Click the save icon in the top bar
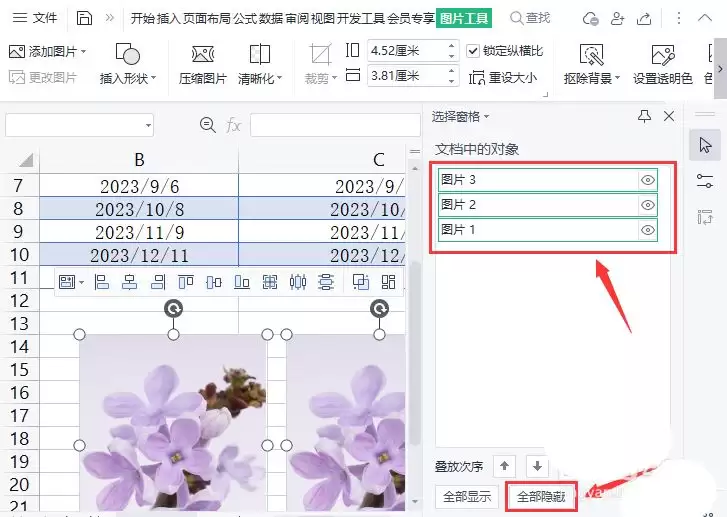This screenshot has height=517, width=727. point(84,18)
